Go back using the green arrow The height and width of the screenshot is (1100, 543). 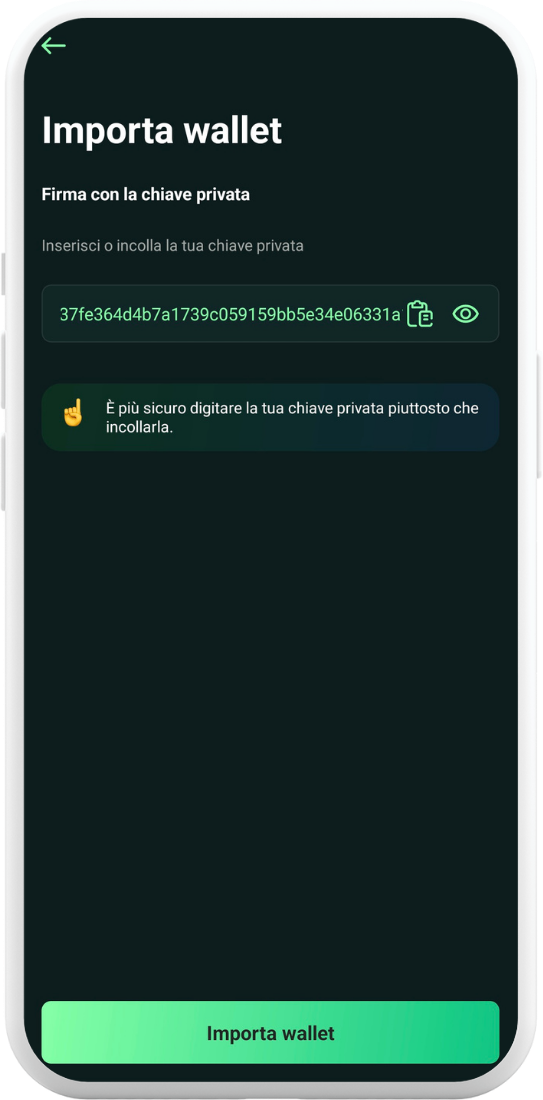(53, 46)
